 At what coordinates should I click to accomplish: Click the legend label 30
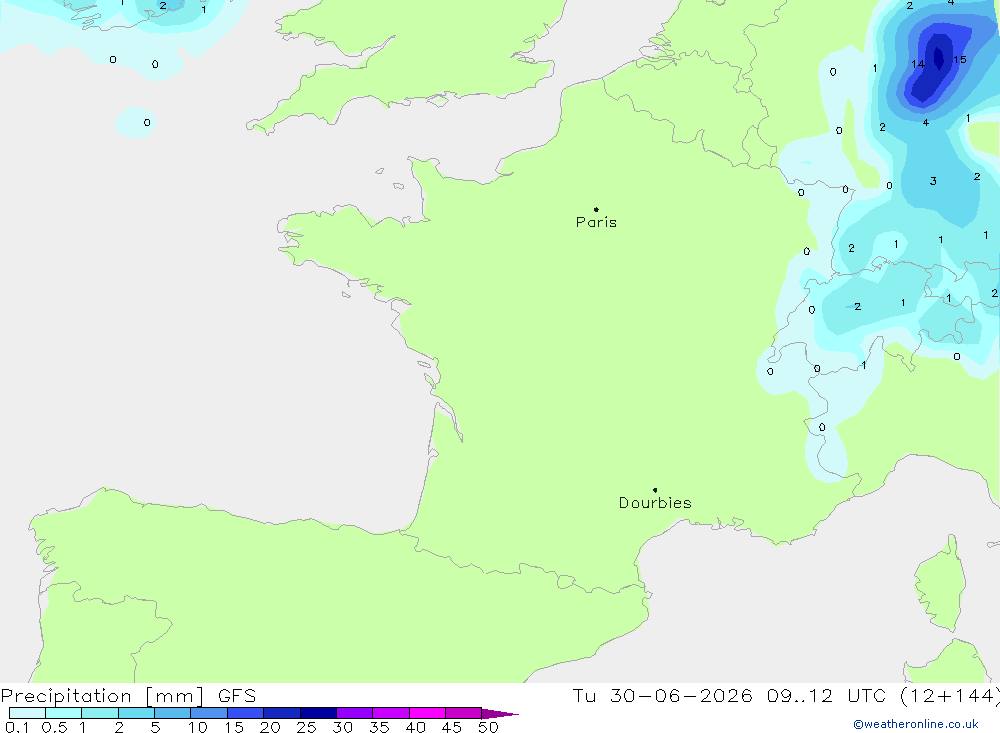point(342,727)
